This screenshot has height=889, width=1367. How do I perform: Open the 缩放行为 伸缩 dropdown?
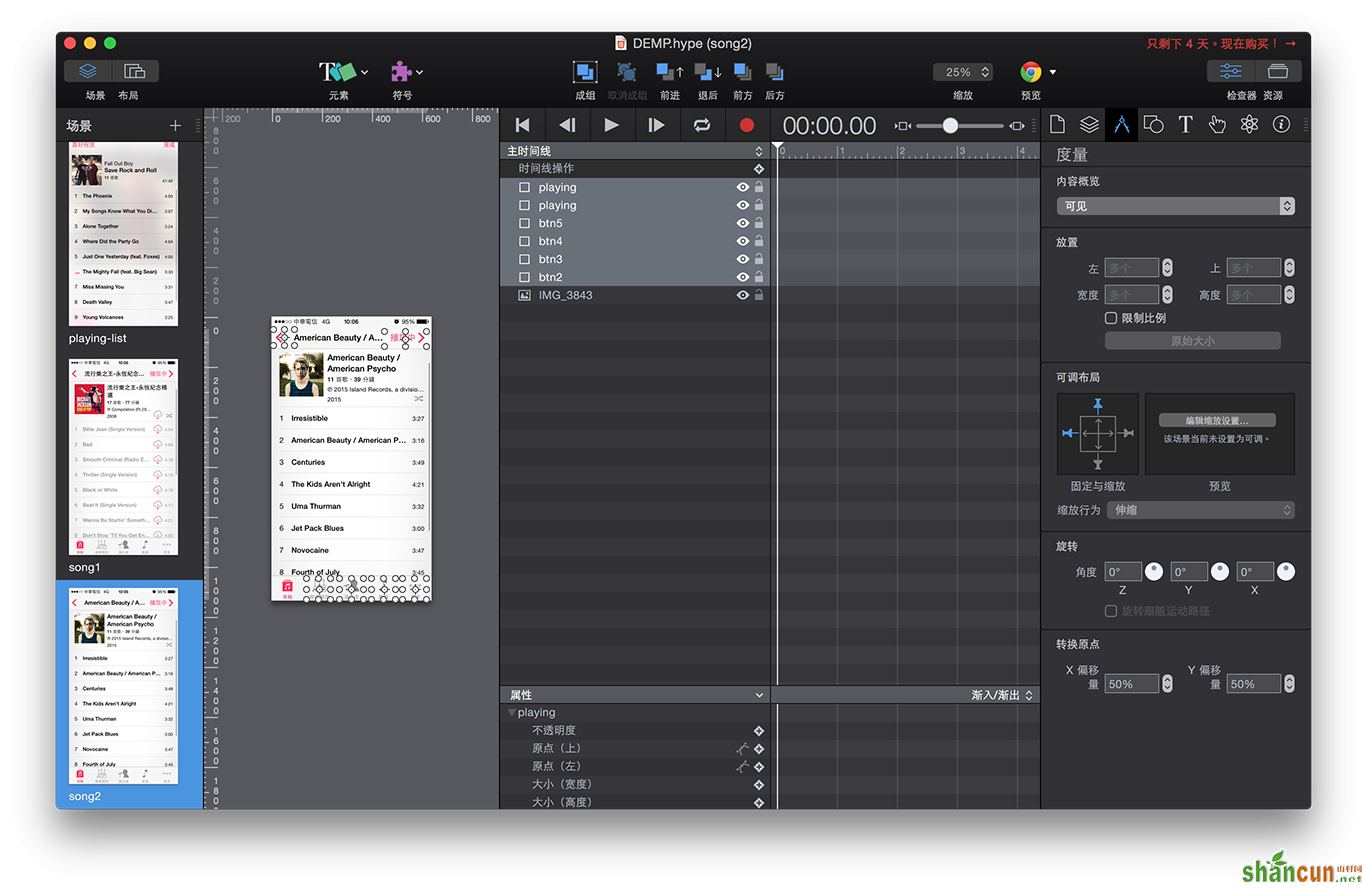(x=1200, y=510)
